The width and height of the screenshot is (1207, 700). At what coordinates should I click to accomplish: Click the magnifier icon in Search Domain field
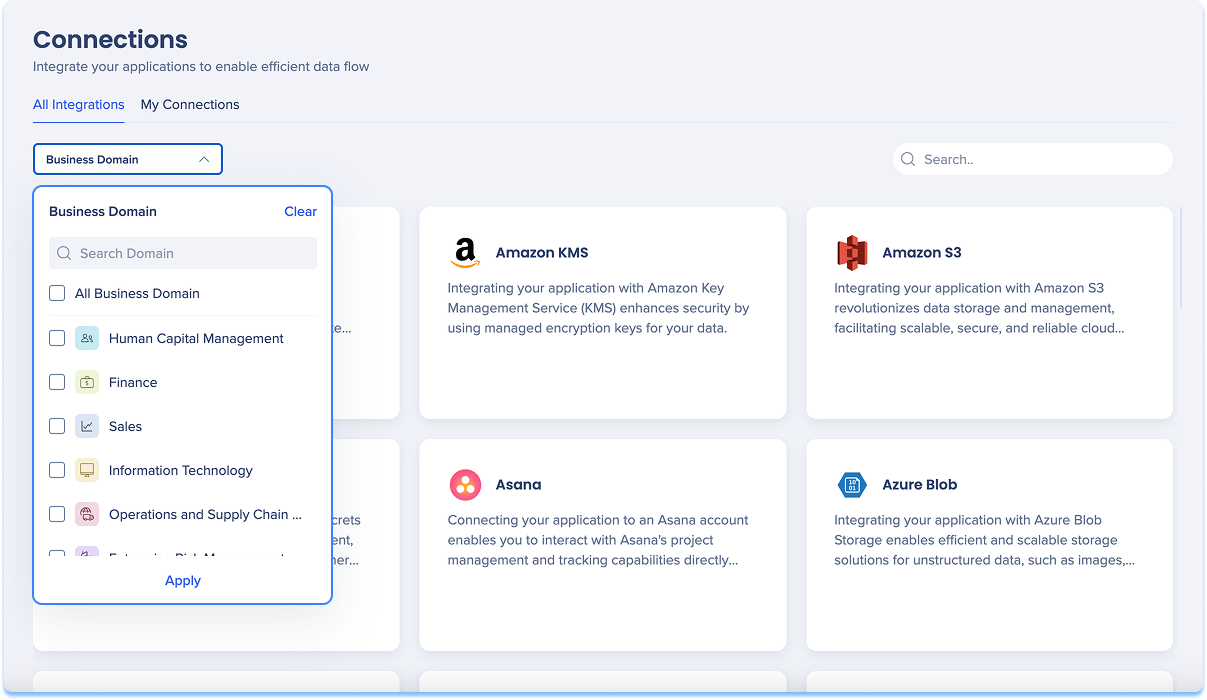(x=64, y=253)
